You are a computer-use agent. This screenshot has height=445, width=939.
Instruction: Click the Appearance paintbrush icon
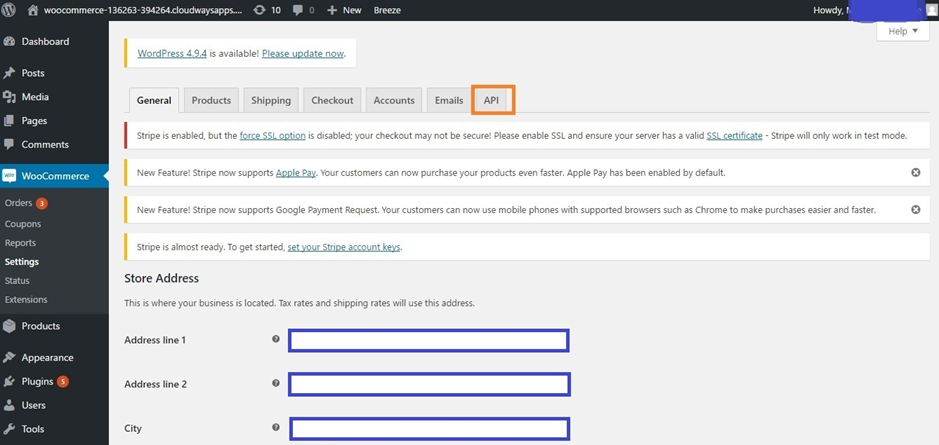click(9, 358)
